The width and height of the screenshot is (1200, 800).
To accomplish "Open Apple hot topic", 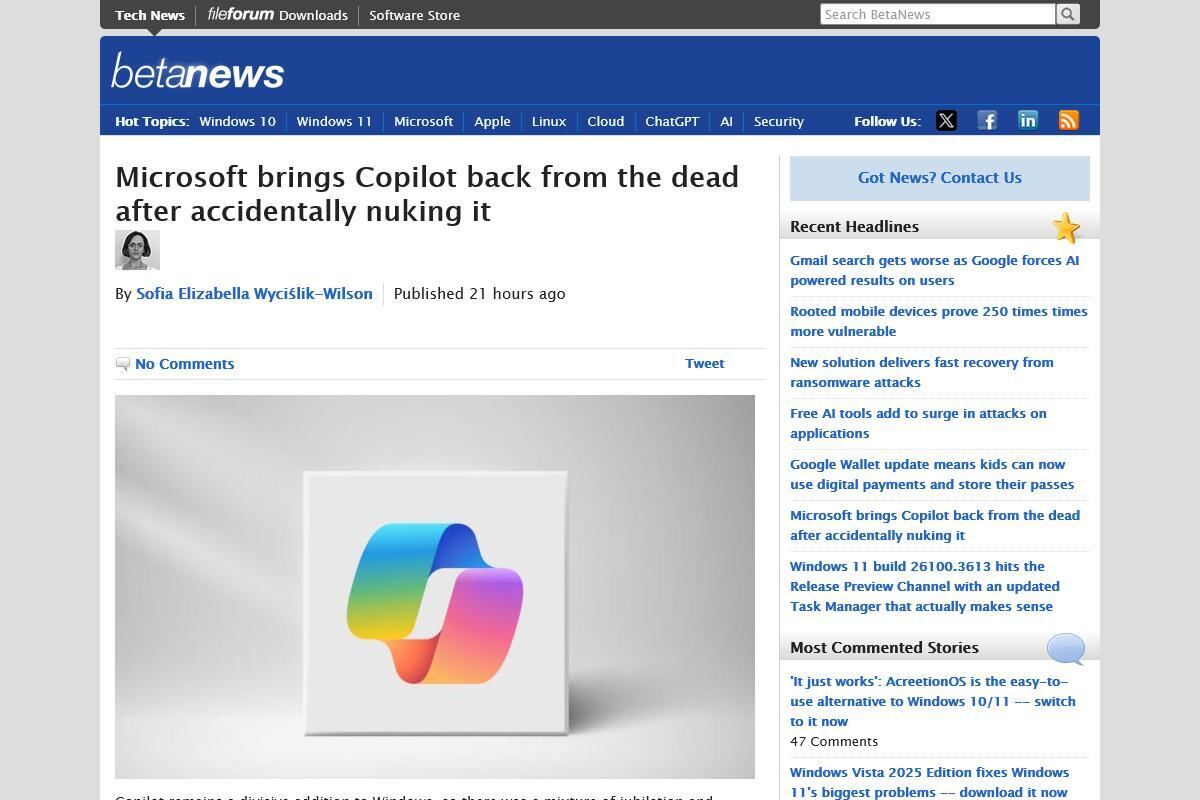I will (492, 121).
